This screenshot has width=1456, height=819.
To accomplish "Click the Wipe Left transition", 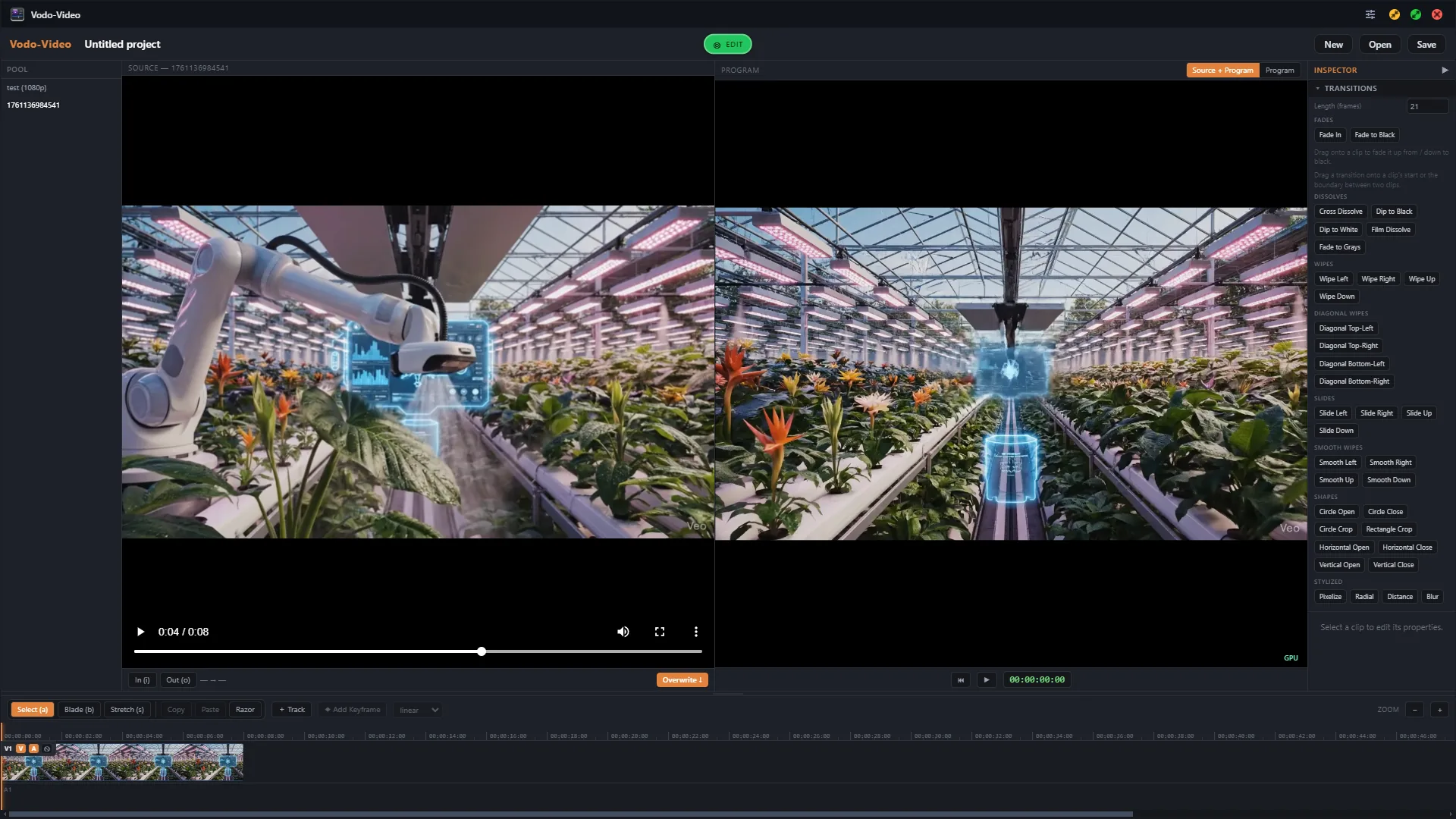I will tap(1333, 279).
